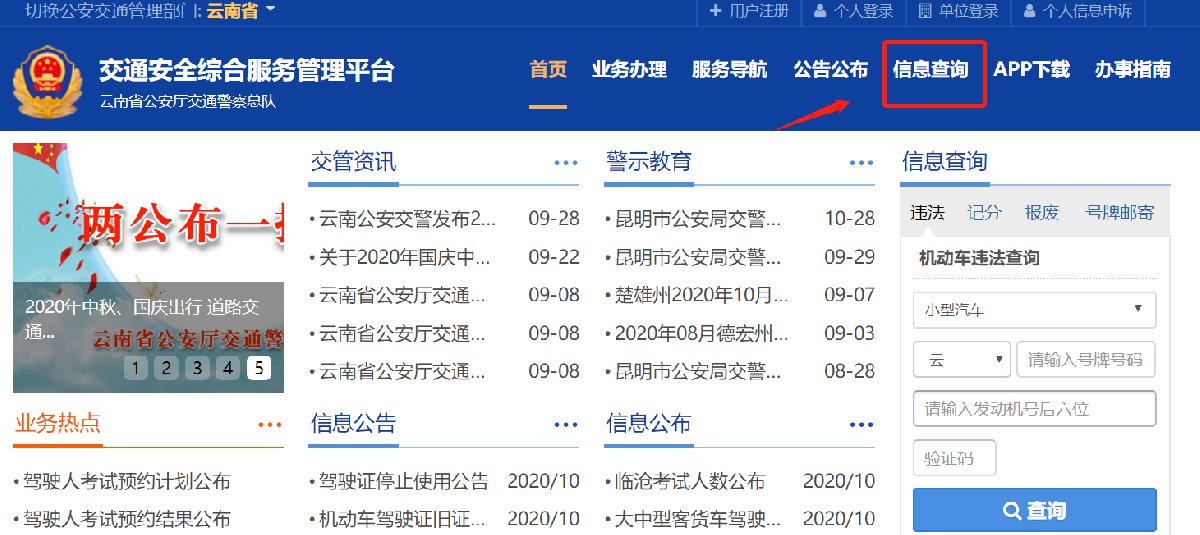Go to carousel slide 5

click(x=259, y=369)
